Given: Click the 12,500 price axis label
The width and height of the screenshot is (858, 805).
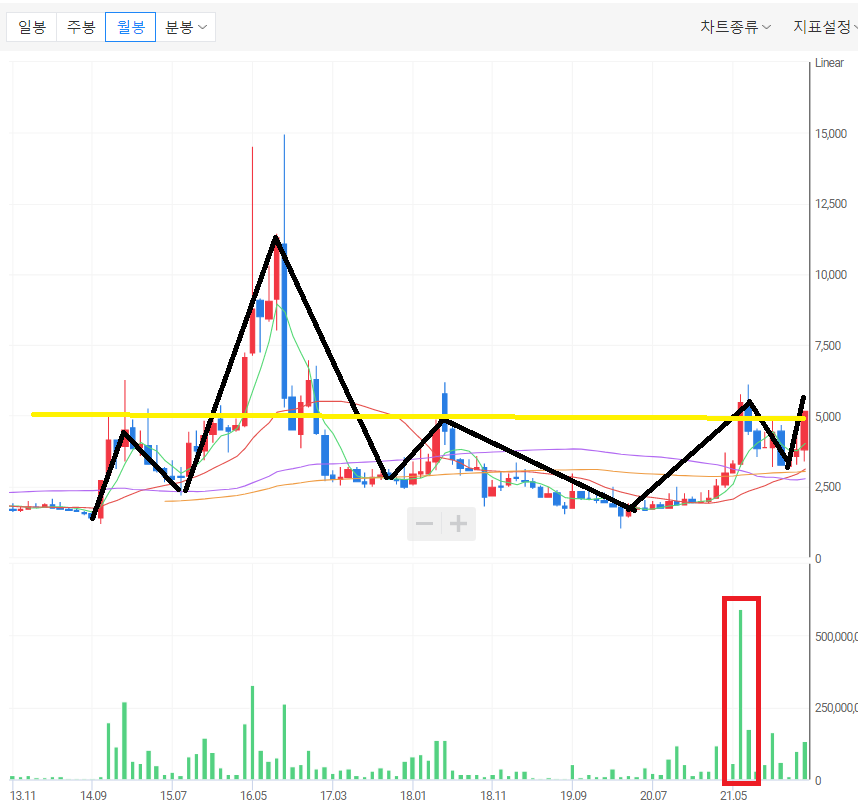Looking at the screenshot, I should 831,204.
